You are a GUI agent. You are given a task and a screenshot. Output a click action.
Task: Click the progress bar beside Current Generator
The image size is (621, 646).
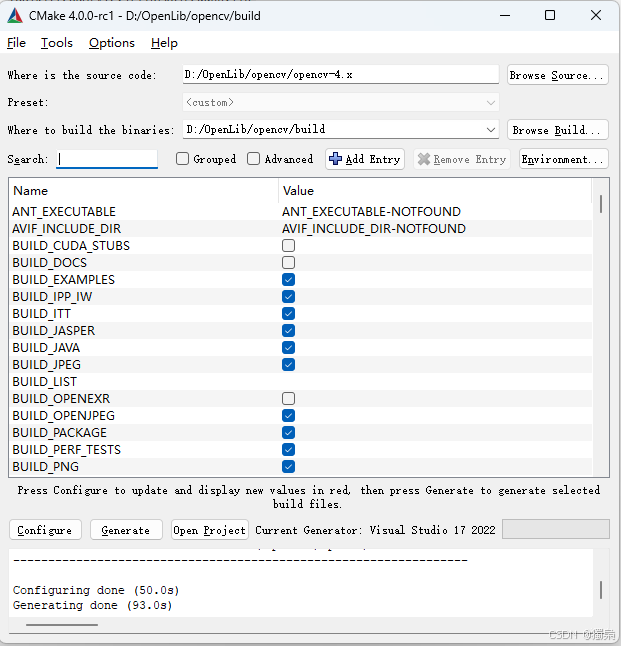tap(555, 529)
